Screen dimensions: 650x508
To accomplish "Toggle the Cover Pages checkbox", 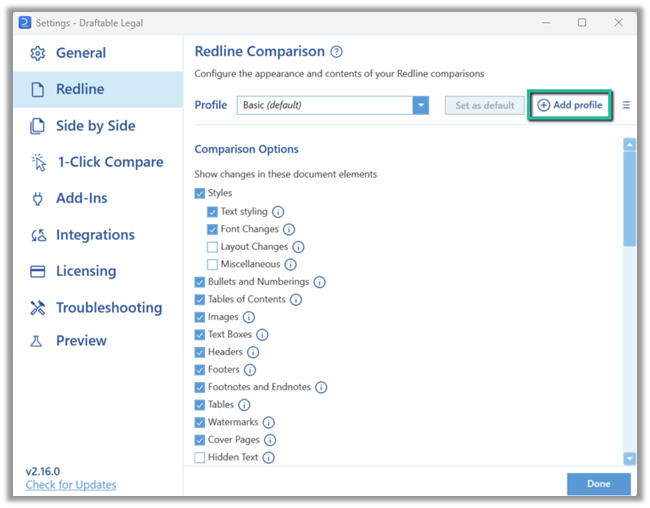I will pos(200,440).
